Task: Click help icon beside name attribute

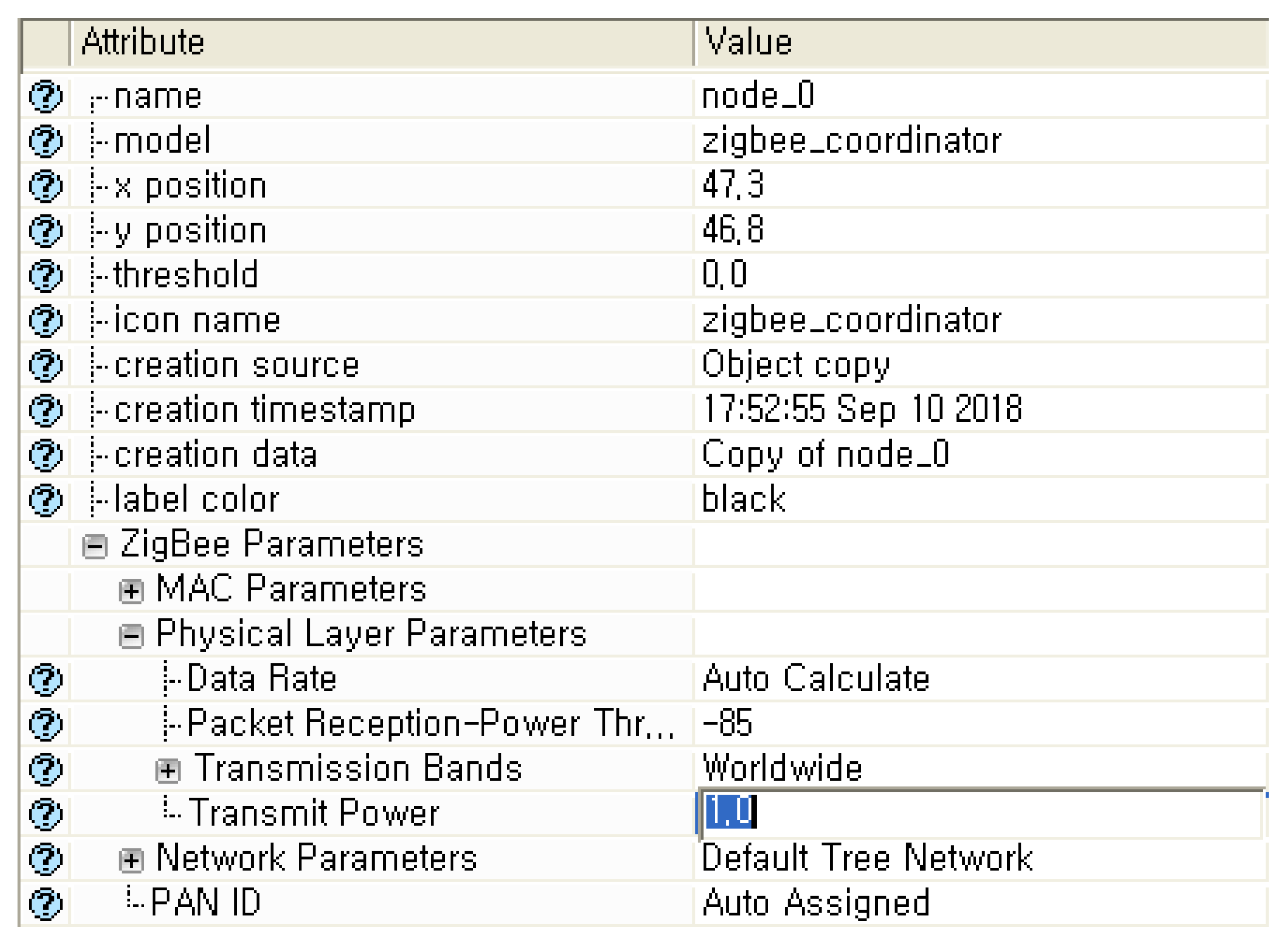Action: click(x=45, y=96)
